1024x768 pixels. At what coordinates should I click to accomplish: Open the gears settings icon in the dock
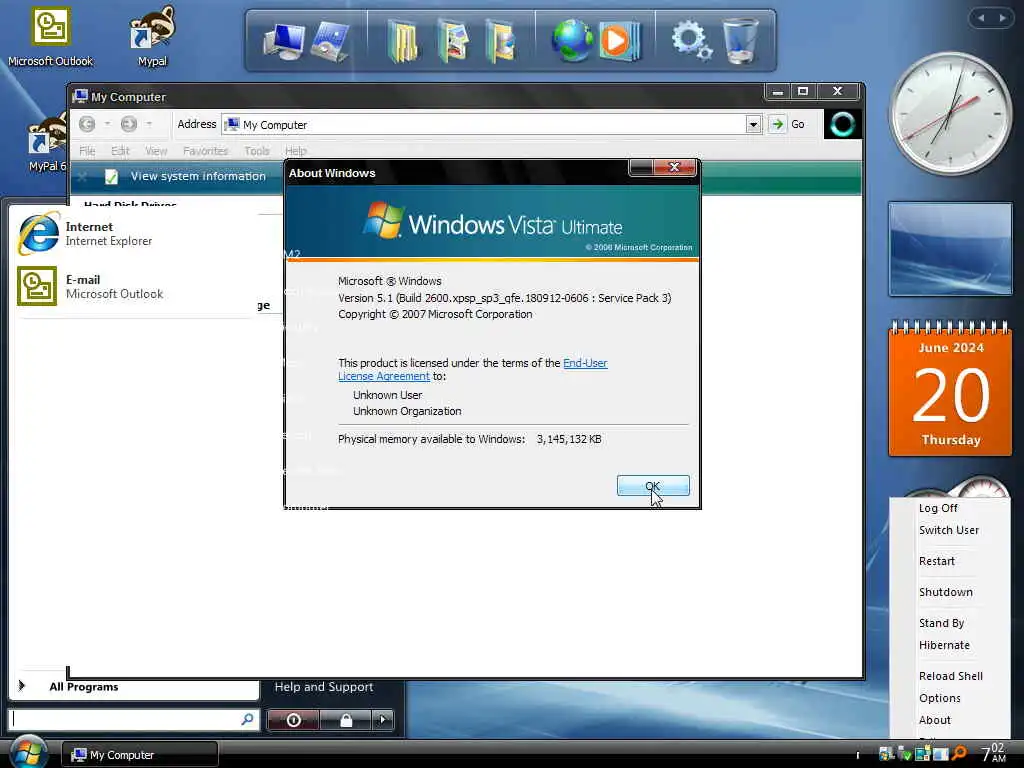click(x=692, y=40)
